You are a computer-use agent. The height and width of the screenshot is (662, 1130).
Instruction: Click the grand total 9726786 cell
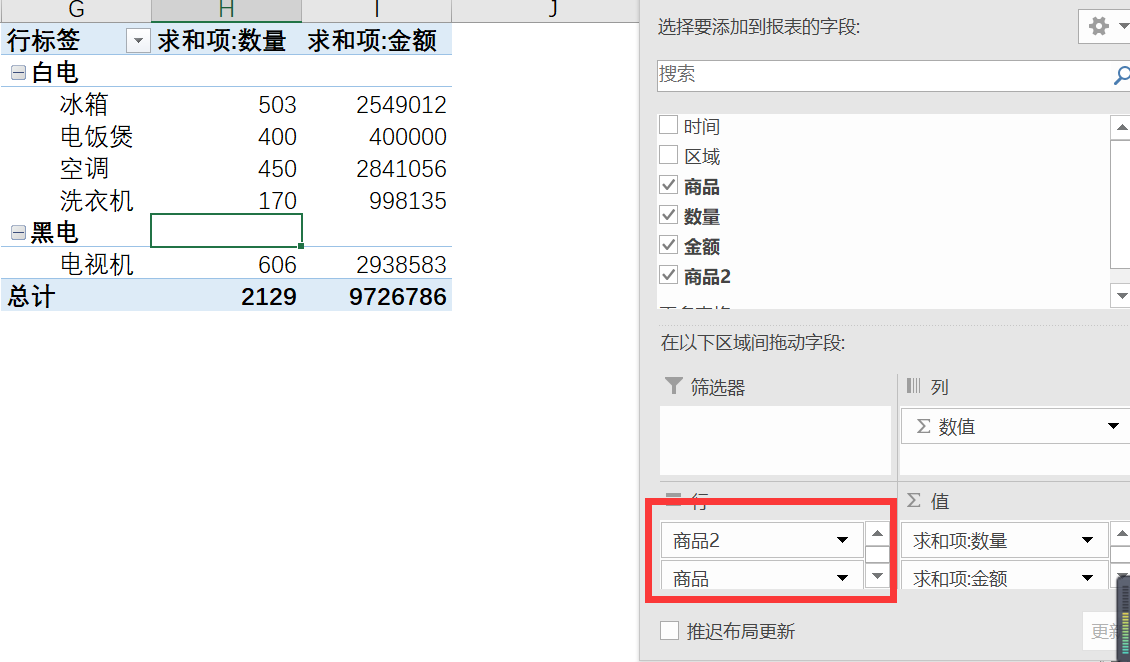tap(377, 296)
